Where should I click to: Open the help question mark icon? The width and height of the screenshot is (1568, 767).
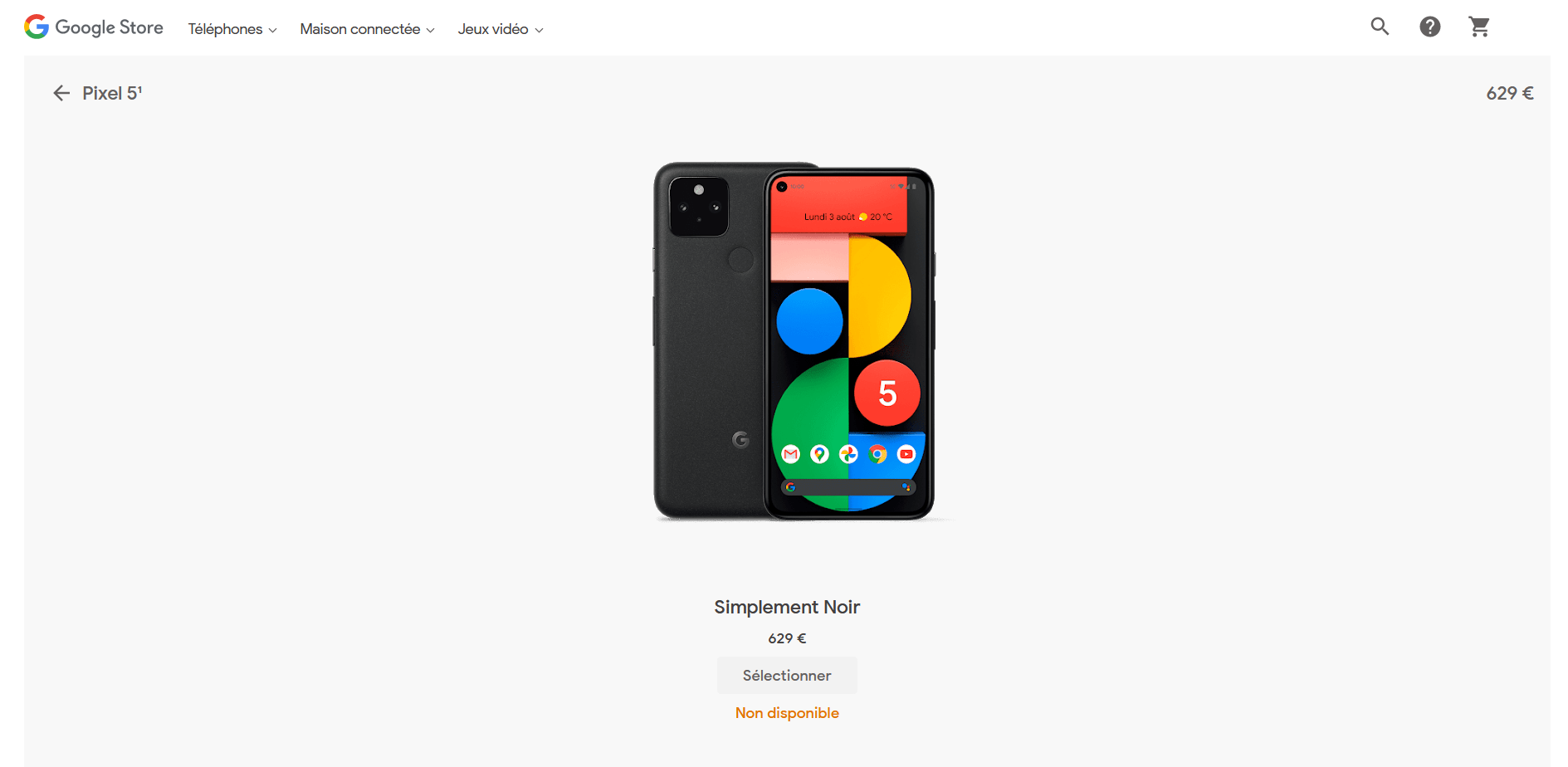tap(1429, 27)
